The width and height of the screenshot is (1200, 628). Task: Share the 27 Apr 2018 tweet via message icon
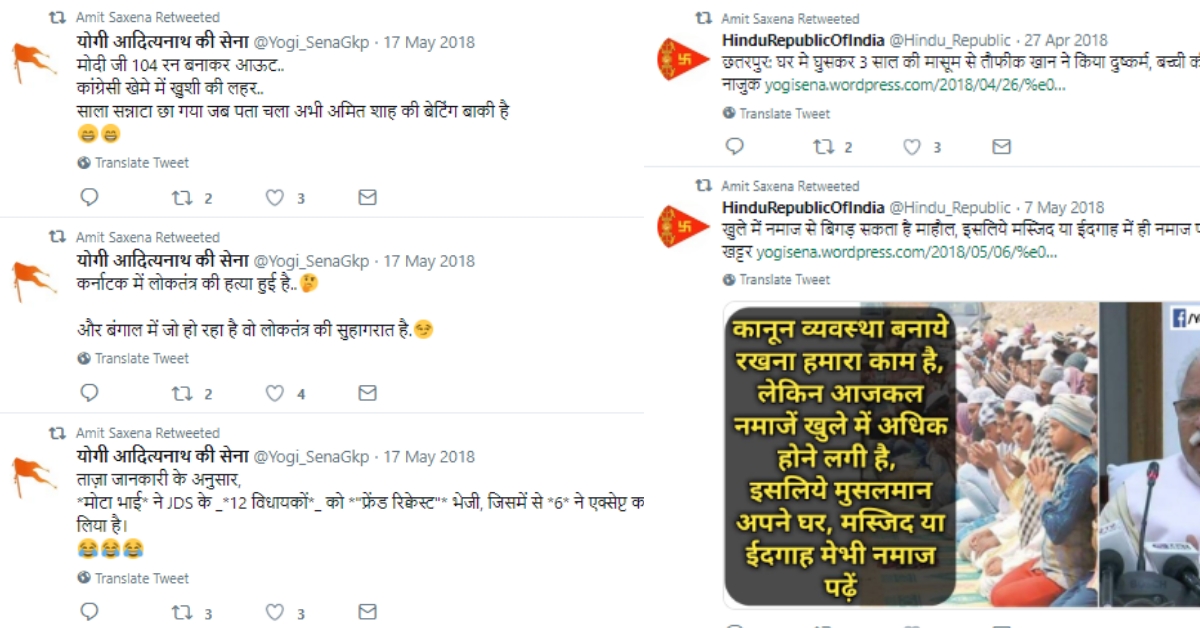(1001, 147)
